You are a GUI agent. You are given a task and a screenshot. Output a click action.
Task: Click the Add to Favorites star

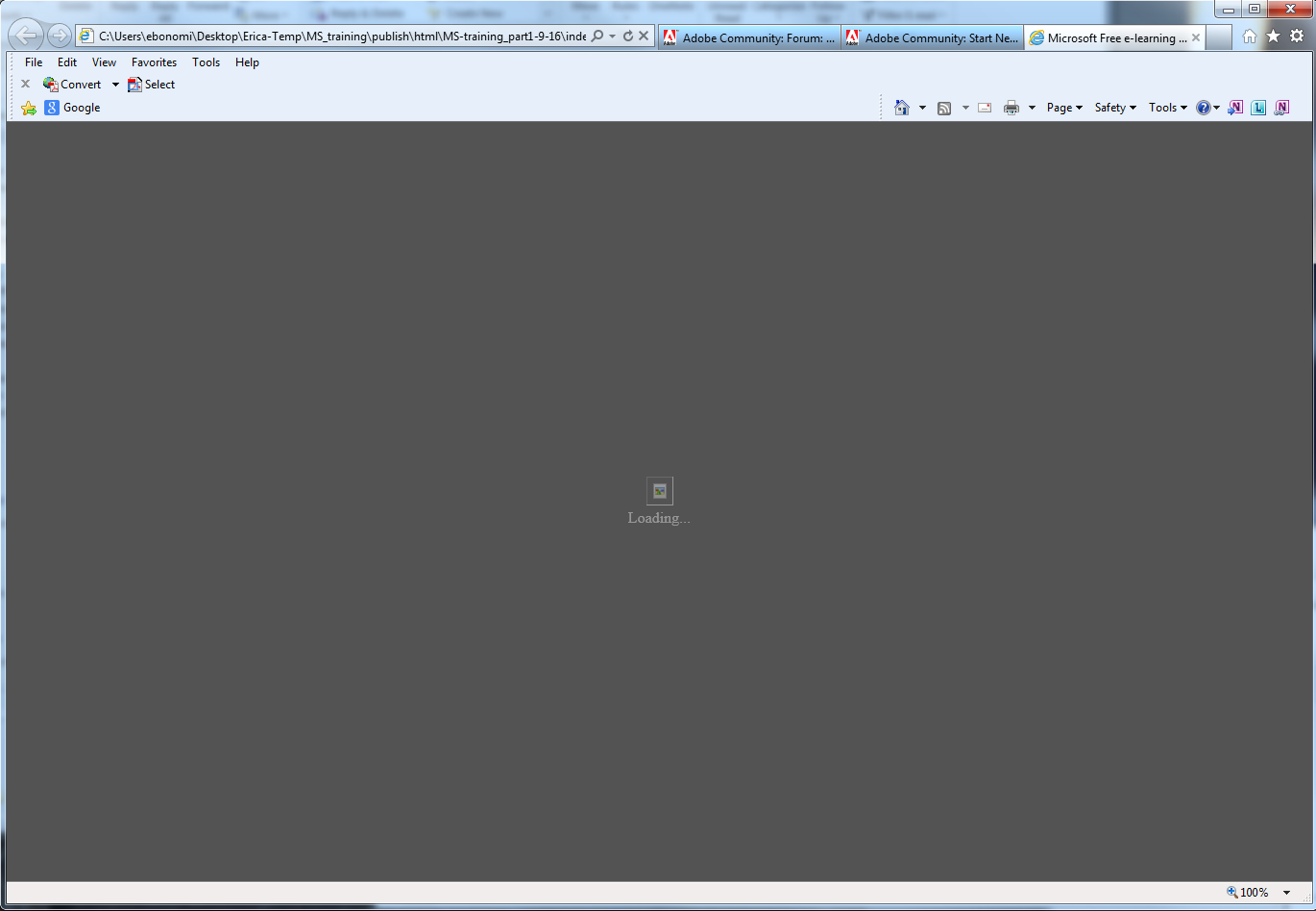click(1273, 35)
